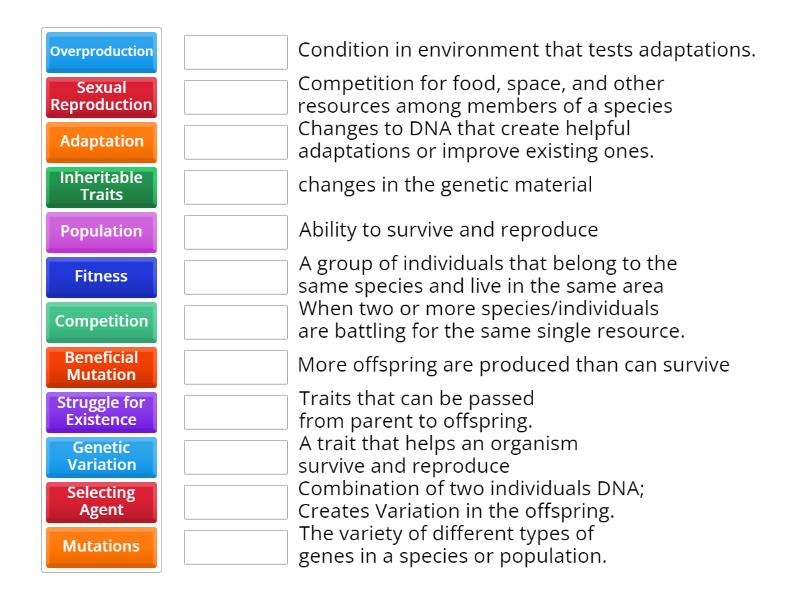Click the answer box next to 'Combination of two individuals DNA'
The image size is (800, 600).
click(235, 500)
